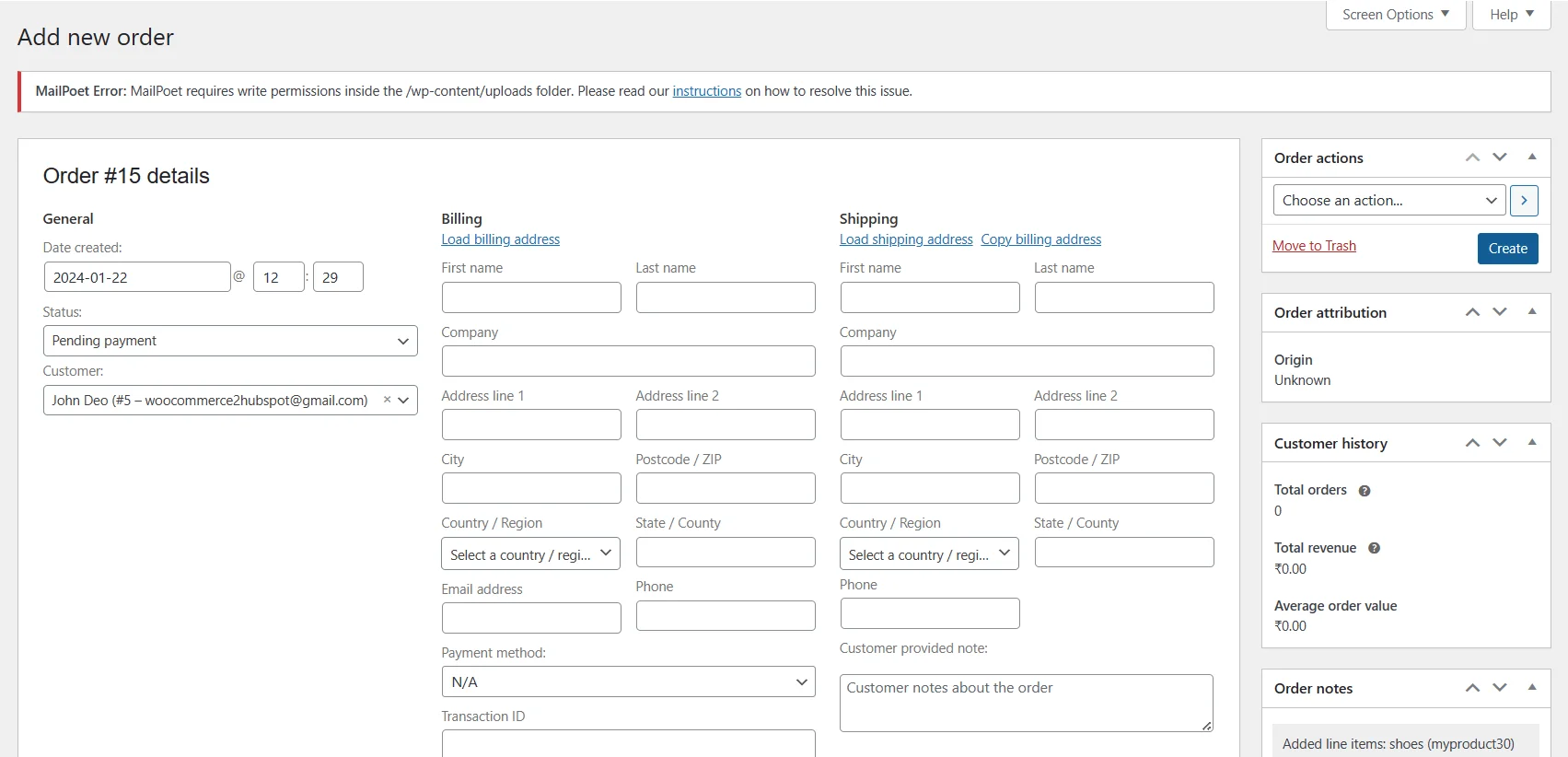The height and width of the screenshot is (757, 1568).
Task: Focus the billing Address line 2 field
Action: click(x=726, y=425)
